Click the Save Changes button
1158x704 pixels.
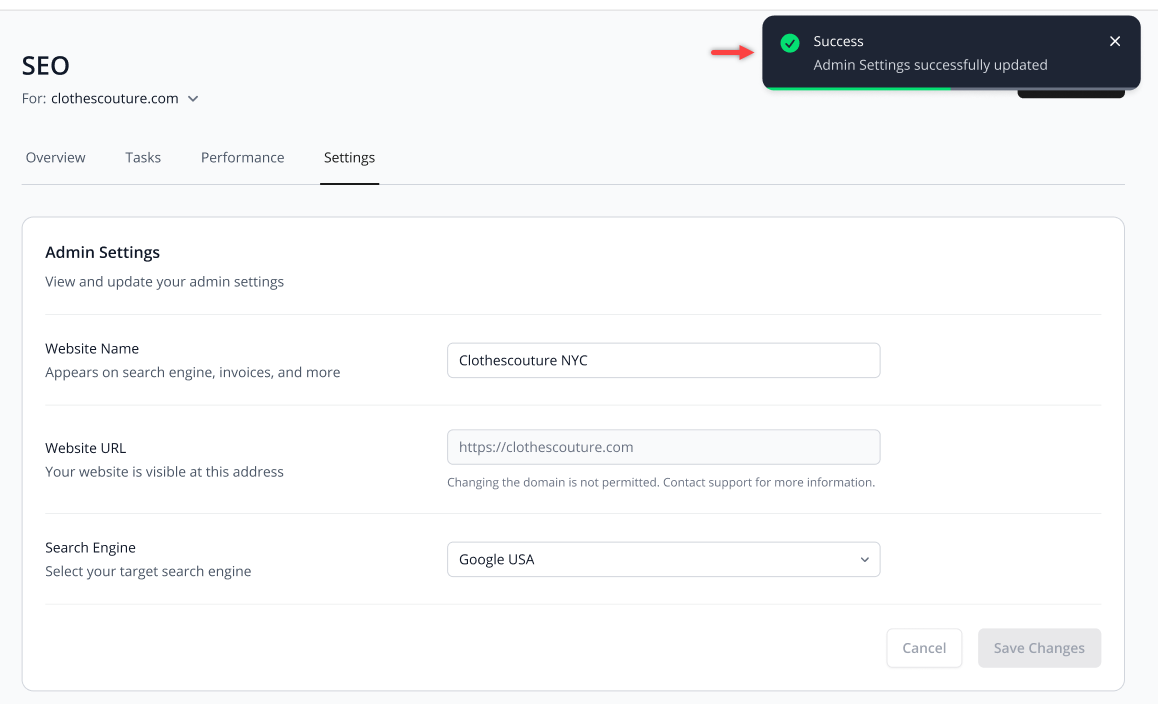tap(1039, 648)
